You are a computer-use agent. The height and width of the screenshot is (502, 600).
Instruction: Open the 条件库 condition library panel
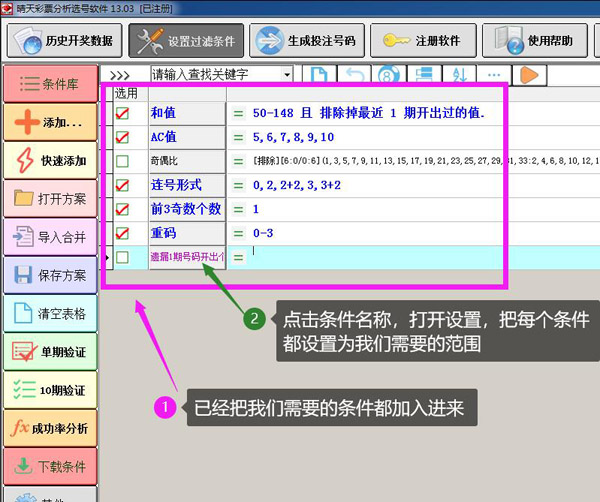point(50,84)
